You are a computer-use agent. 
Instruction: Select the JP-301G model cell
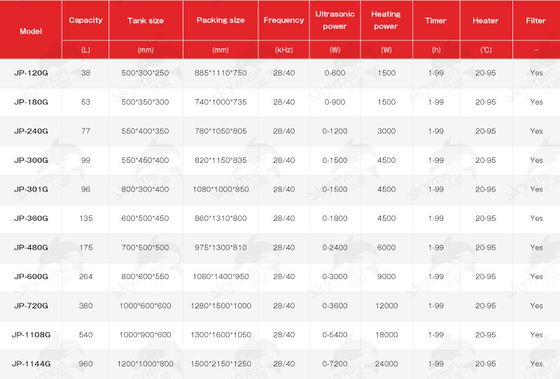point(31,189)
